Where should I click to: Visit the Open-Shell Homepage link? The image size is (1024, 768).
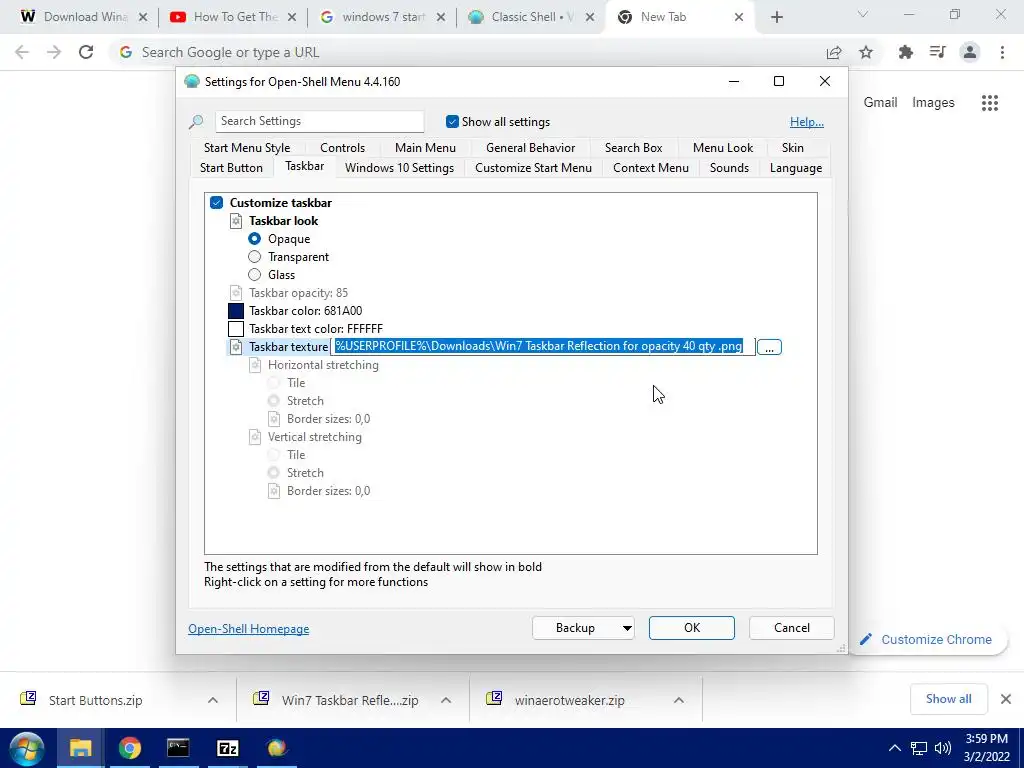(249, 629)
